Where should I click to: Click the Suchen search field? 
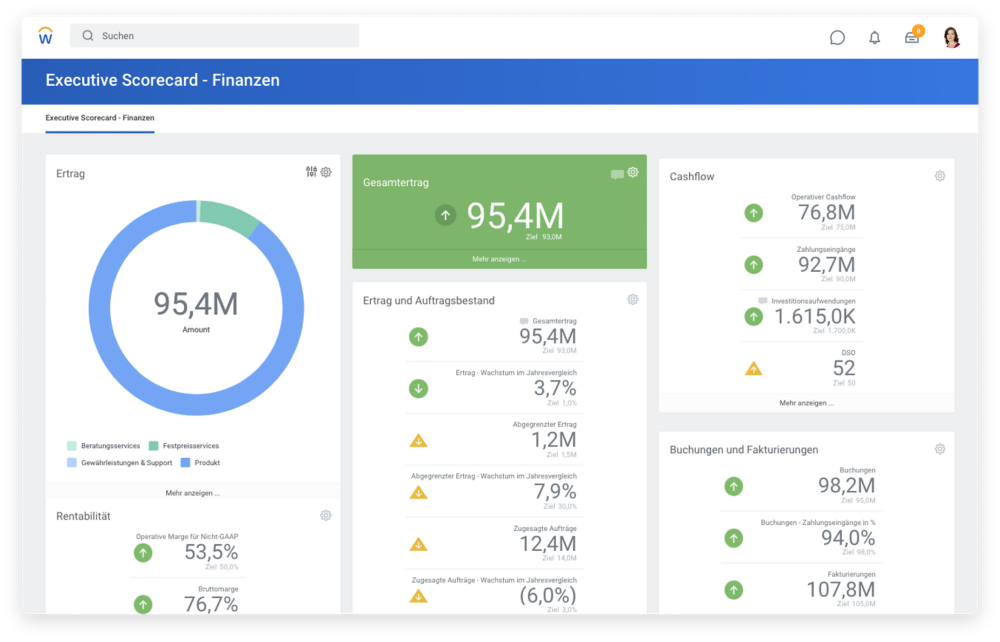coord(214,36)
